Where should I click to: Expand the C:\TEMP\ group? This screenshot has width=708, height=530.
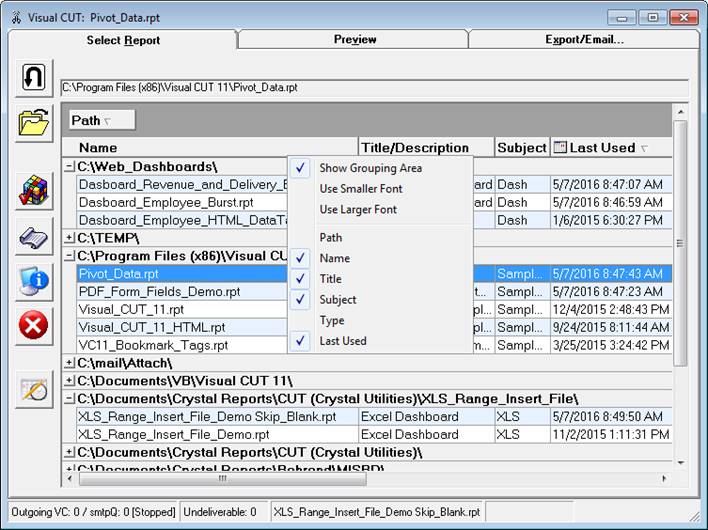point(69,237)
